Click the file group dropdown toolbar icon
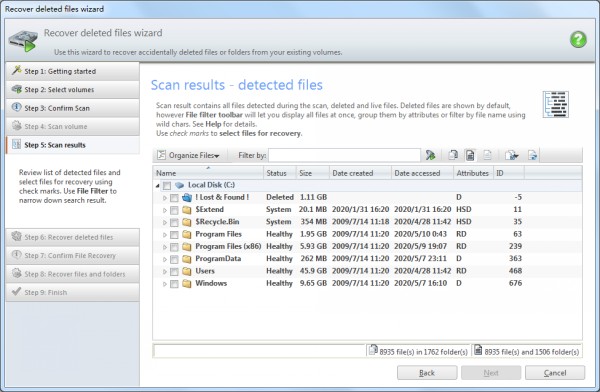Image resolution: width=600 pixels, height=392 pixels. pyautogui.click(x=511, y=155)
